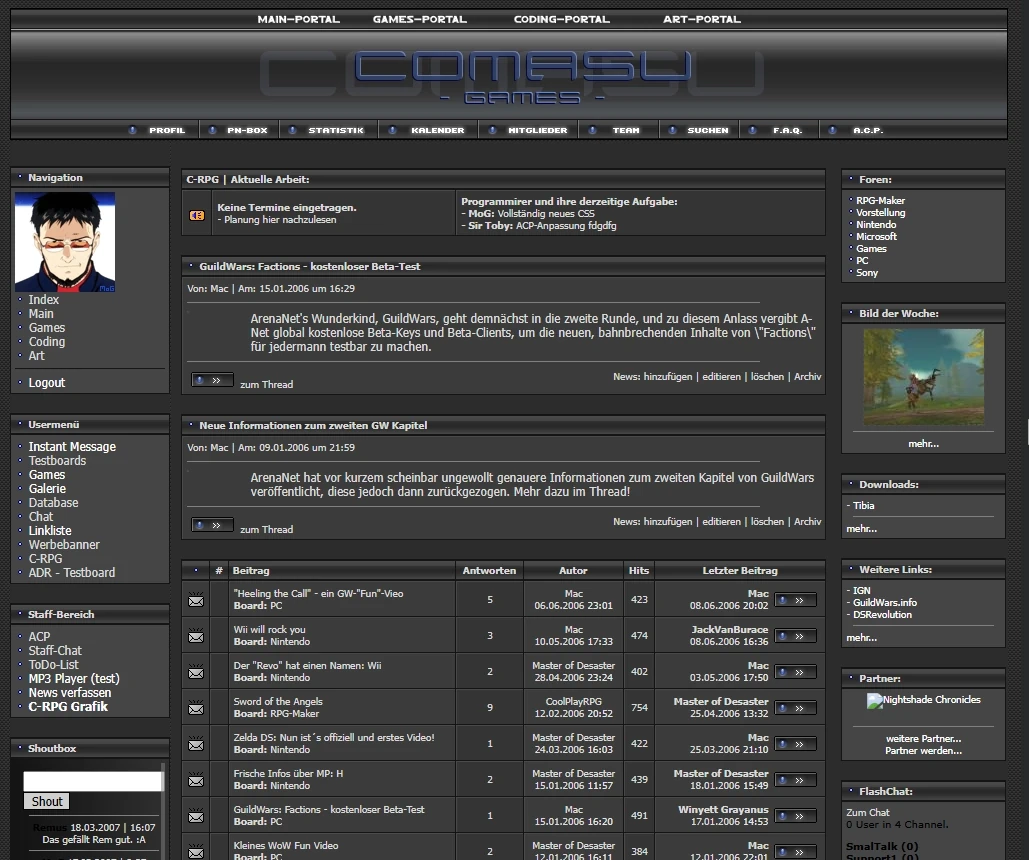The height and width of the screenshot is (860, 1029).
Task: Click löschen under zweiten GW Kapitel news
Action: (767, 522)
